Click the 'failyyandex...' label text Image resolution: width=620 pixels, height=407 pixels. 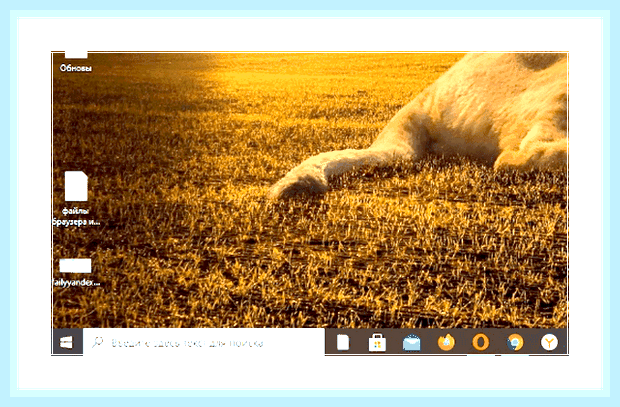coord(76,283)
